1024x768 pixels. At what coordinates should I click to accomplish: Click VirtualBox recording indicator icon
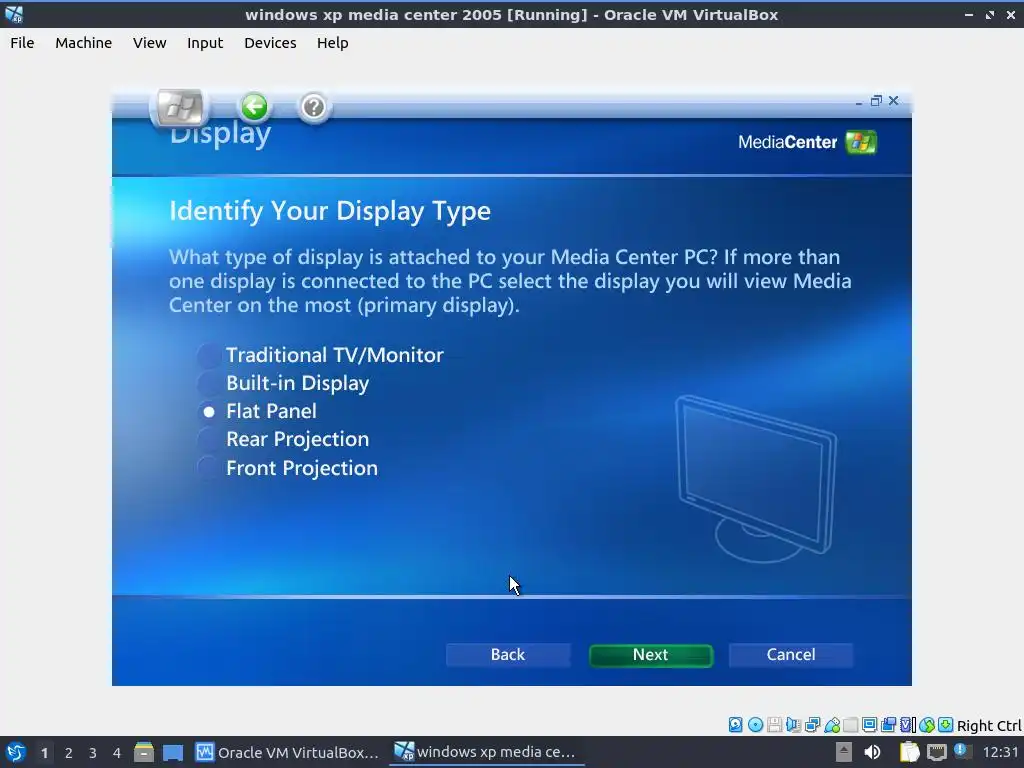[888, 724]
